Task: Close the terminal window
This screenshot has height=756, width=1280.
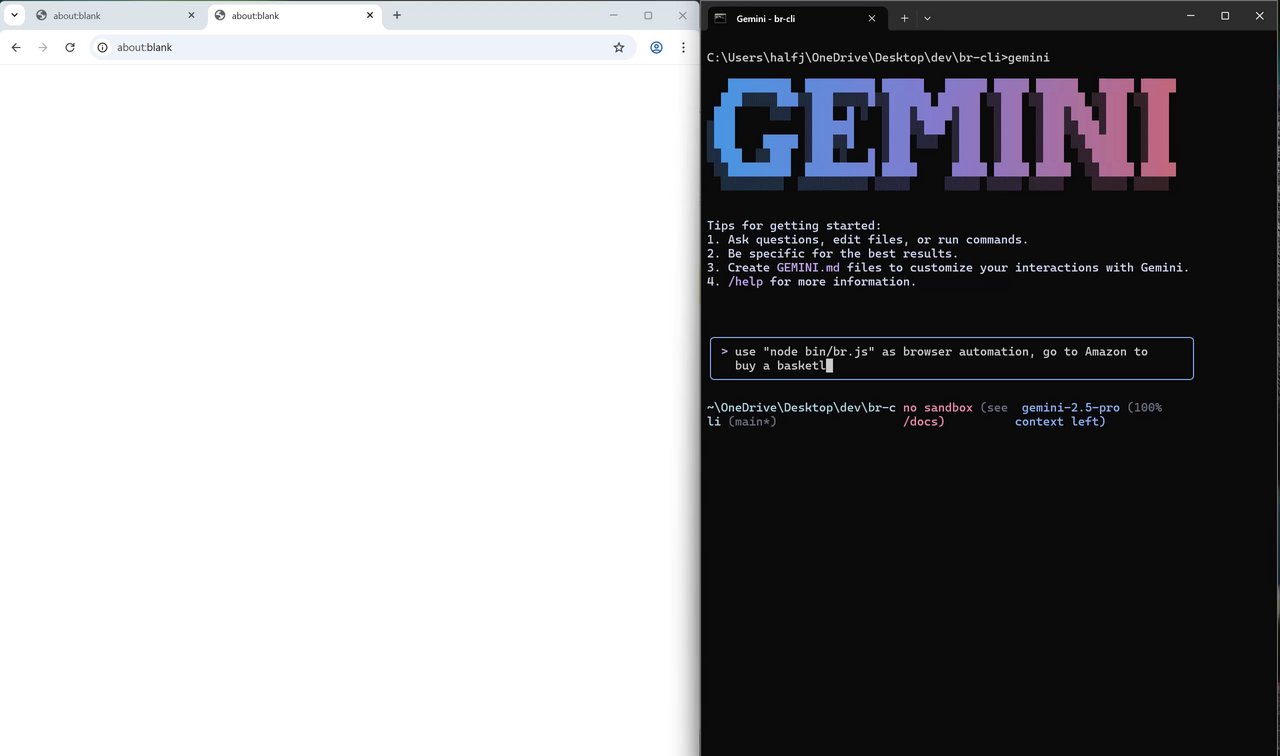Action: click(1260, 15)
